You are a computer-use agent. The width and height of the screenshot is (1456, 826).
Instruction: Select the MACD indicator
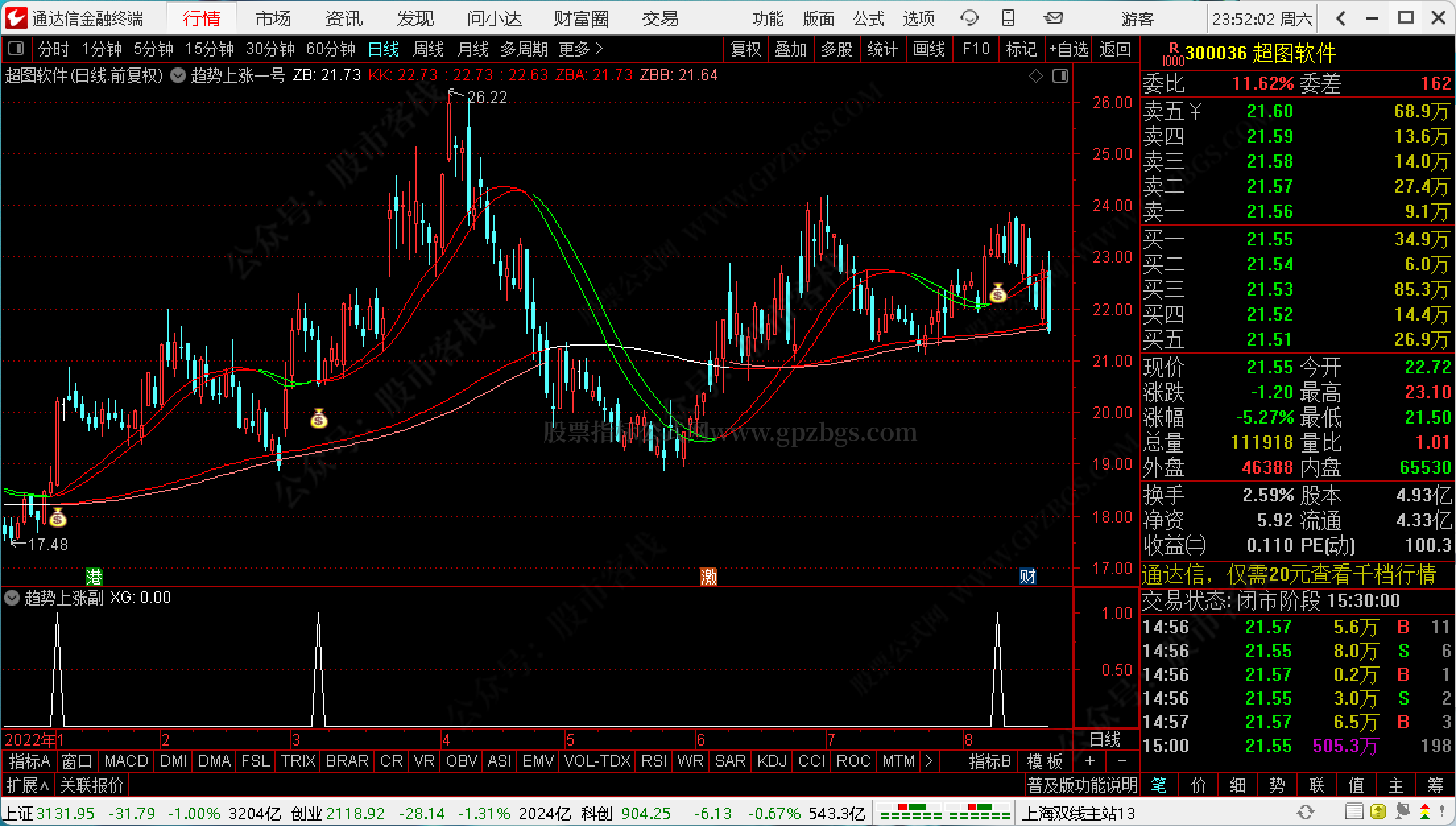[126, 761]
